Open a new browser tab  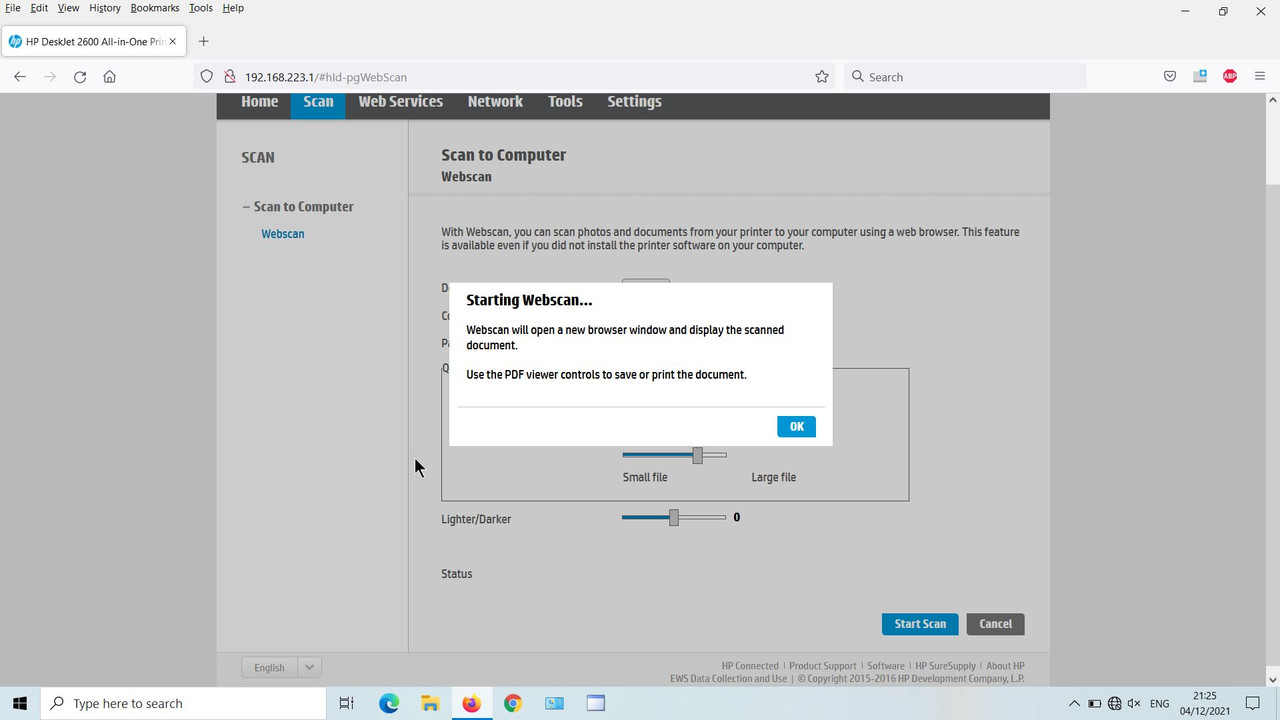(204, 42)
